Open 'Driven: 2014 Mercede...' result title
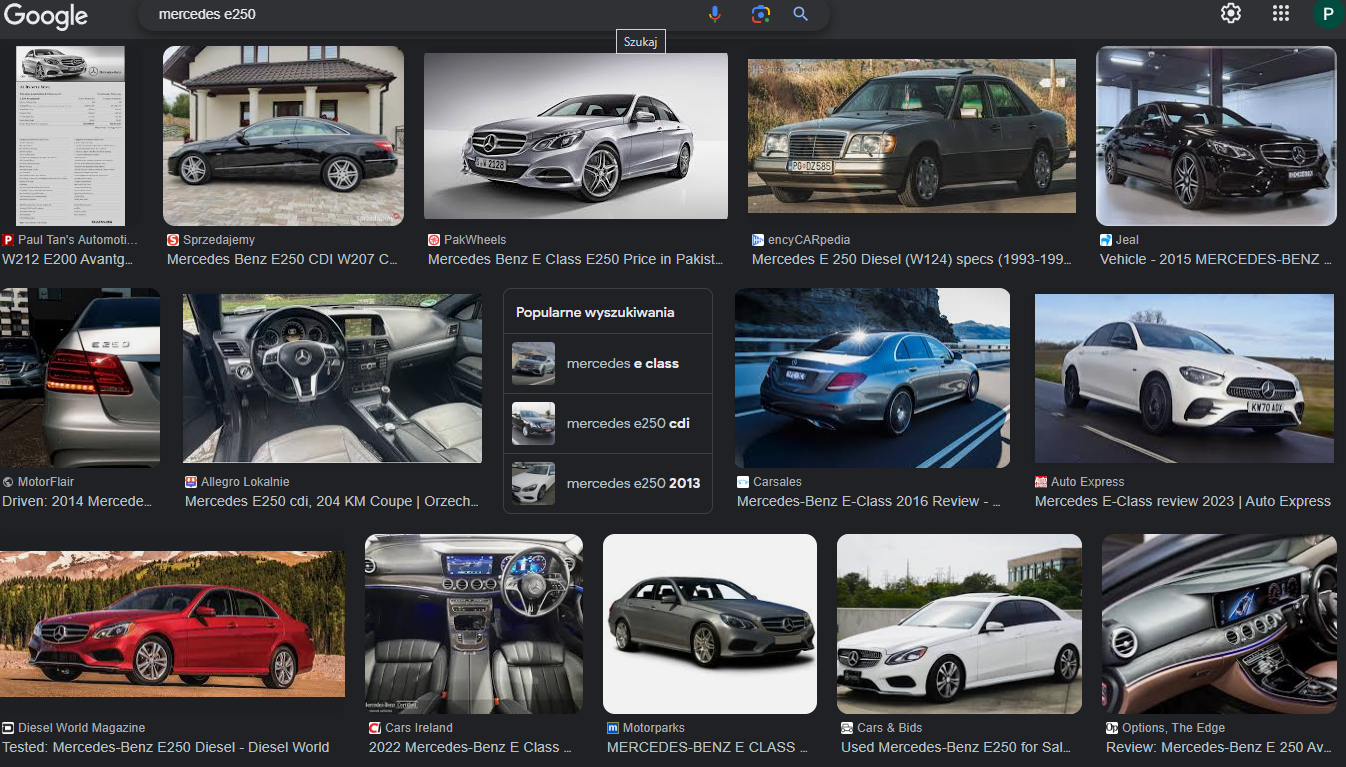The width and height of the screenshot is (1346, 767). tap(77, 501)
